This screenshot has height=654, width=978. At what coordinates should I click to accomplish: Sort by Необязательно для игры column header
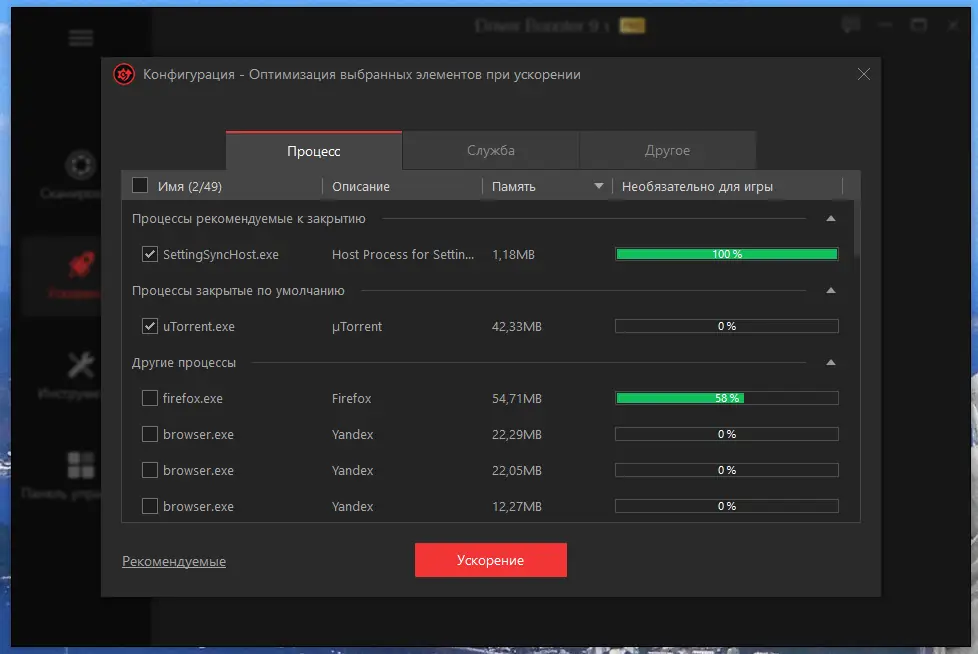point(697,186)
